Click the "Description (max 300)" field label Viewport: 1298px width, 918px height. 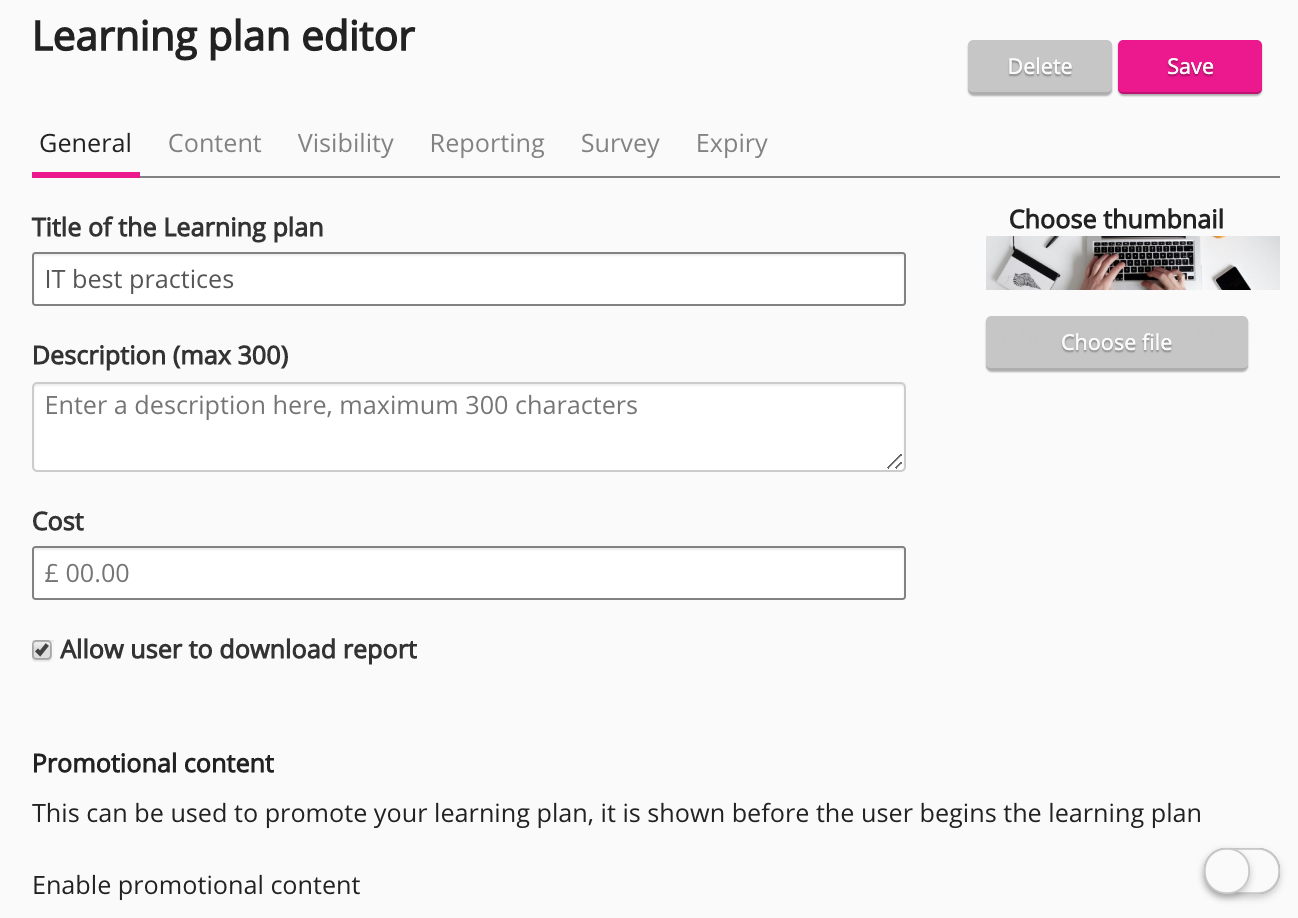click(x=160, y=356)
